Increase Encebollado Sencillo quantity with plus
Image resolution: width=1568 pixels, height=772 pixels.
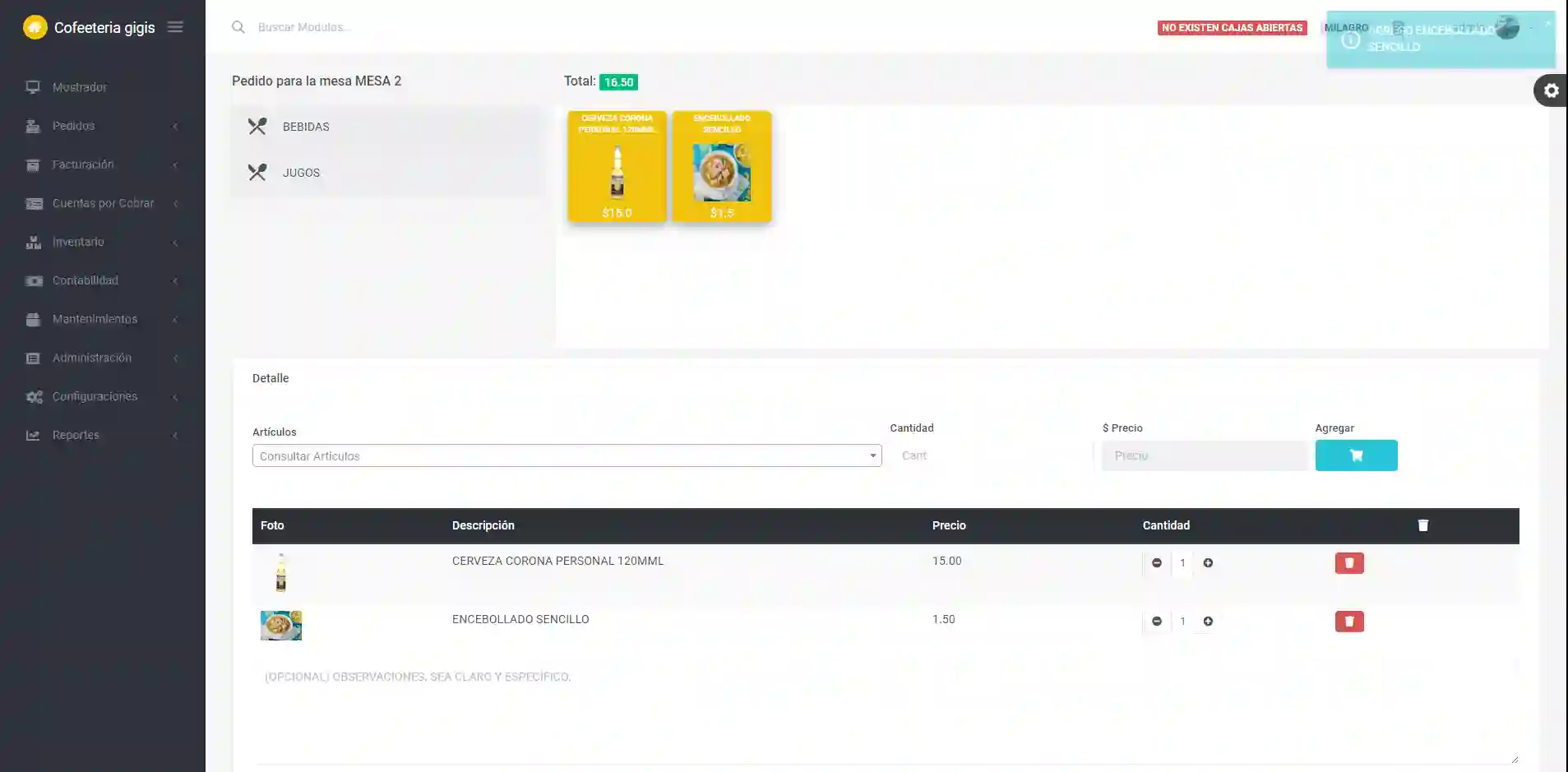(x=1208, y=622)
